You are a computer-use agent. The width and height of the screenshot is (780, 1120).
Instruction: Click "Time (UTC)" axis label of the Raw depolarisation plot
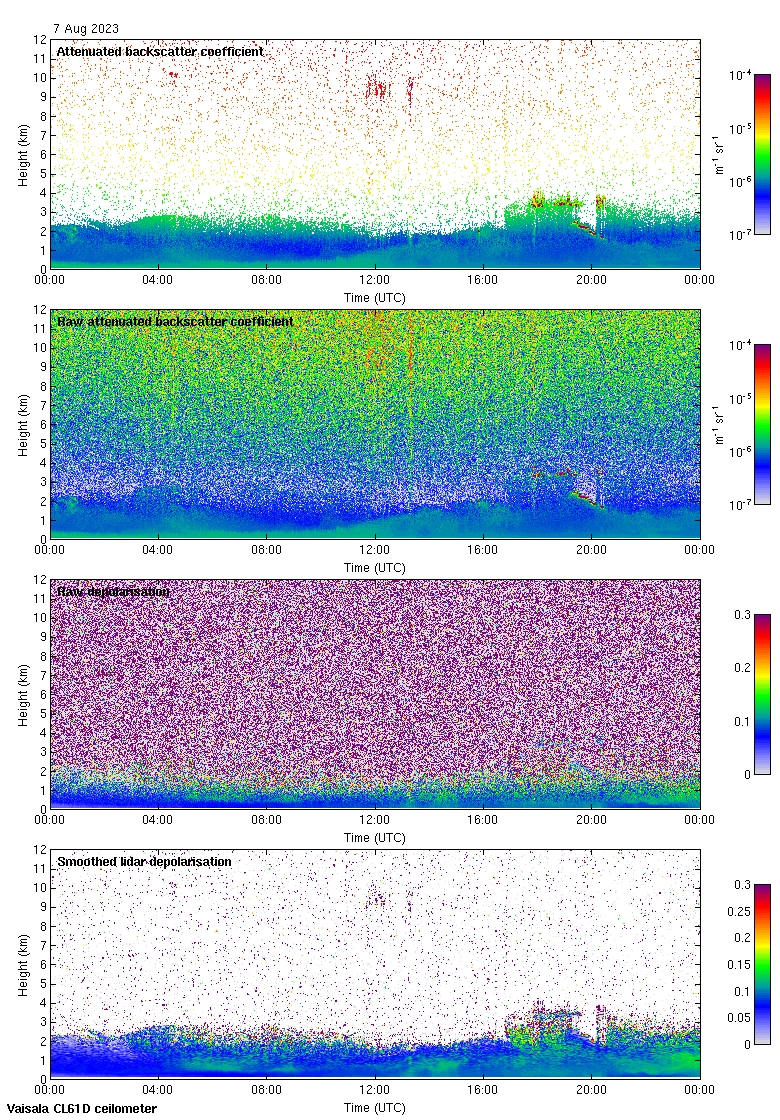tap(374, 838)
